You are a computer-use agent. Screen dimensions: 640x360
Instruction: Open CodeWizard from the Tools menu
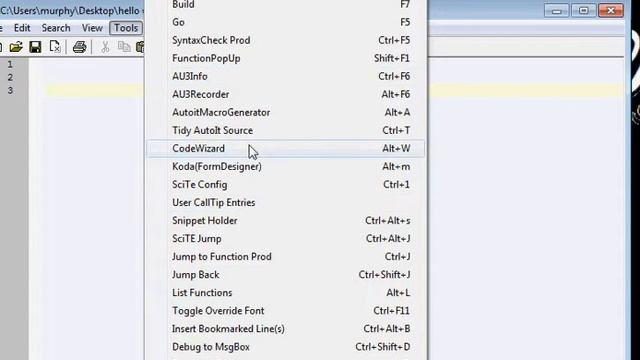coord(285,148)
